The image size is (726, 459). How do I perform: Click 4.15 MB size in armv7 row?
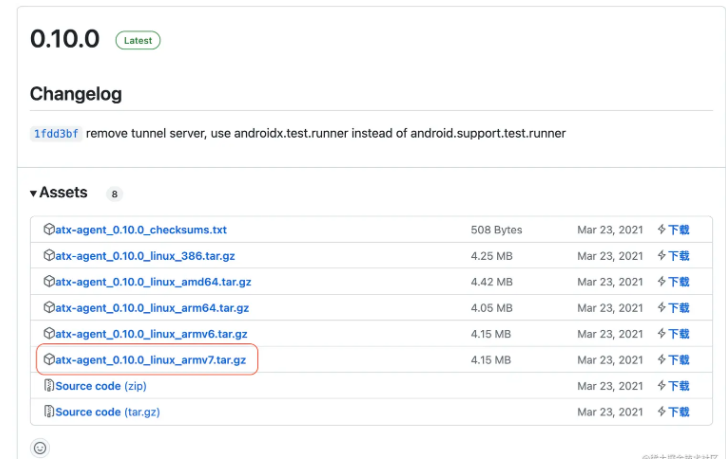coord(491,359)
